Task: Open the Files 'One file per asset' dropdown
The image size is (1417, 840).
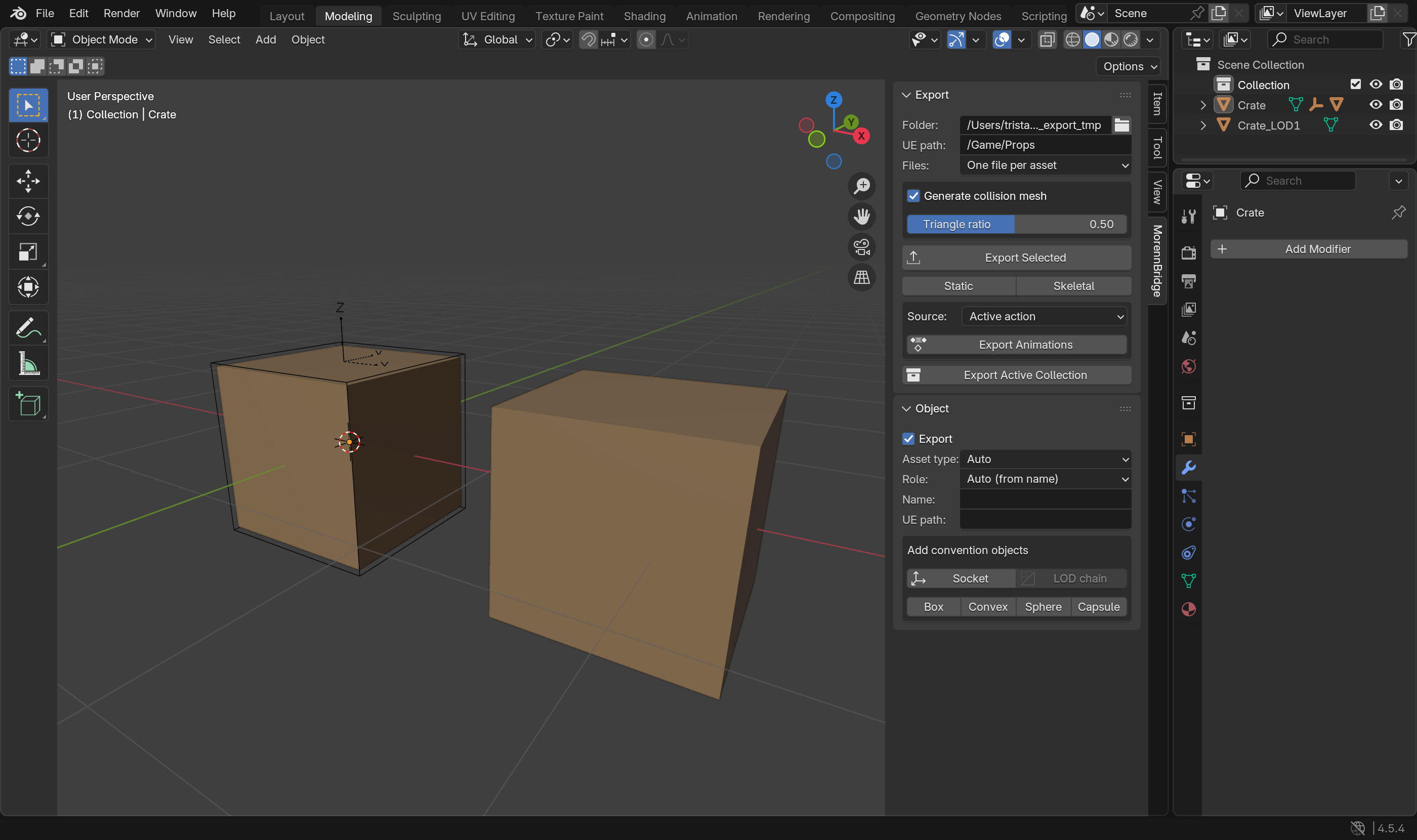Action: (1045, 165)
